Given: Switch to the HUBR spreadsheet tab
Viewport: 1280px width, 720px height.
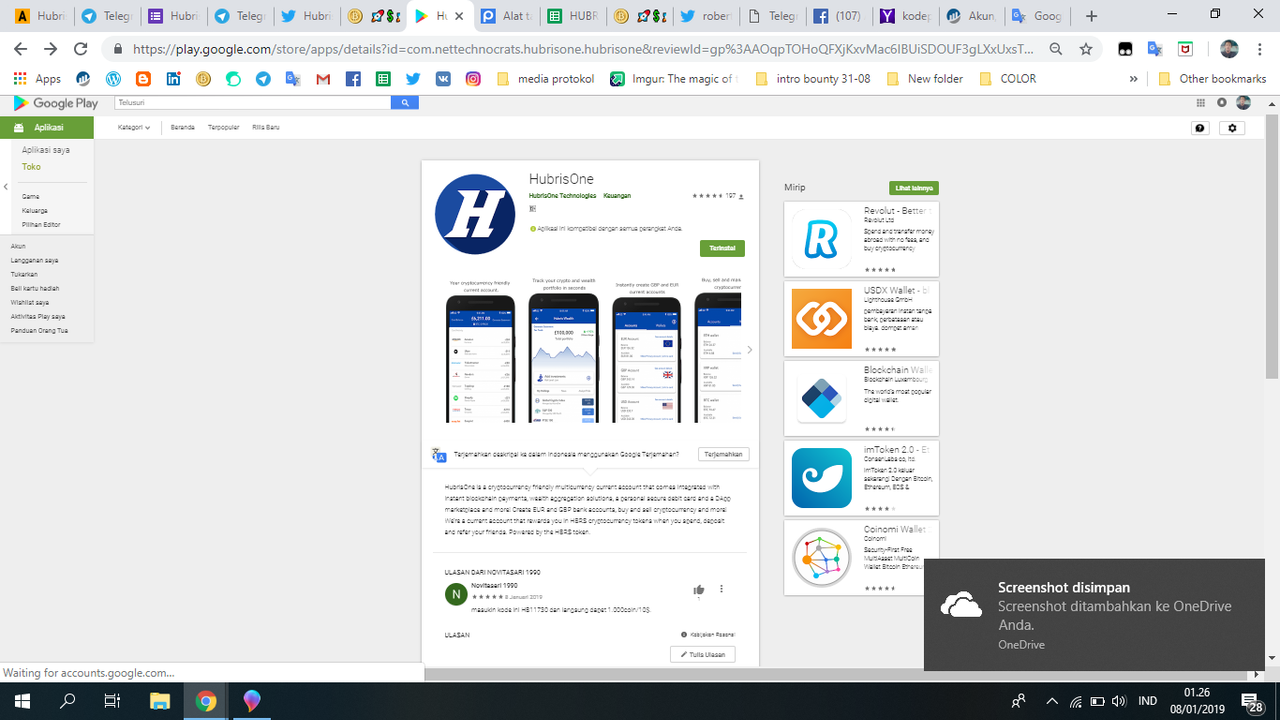Looking at the screenshot, I should (x=571, y=16).
